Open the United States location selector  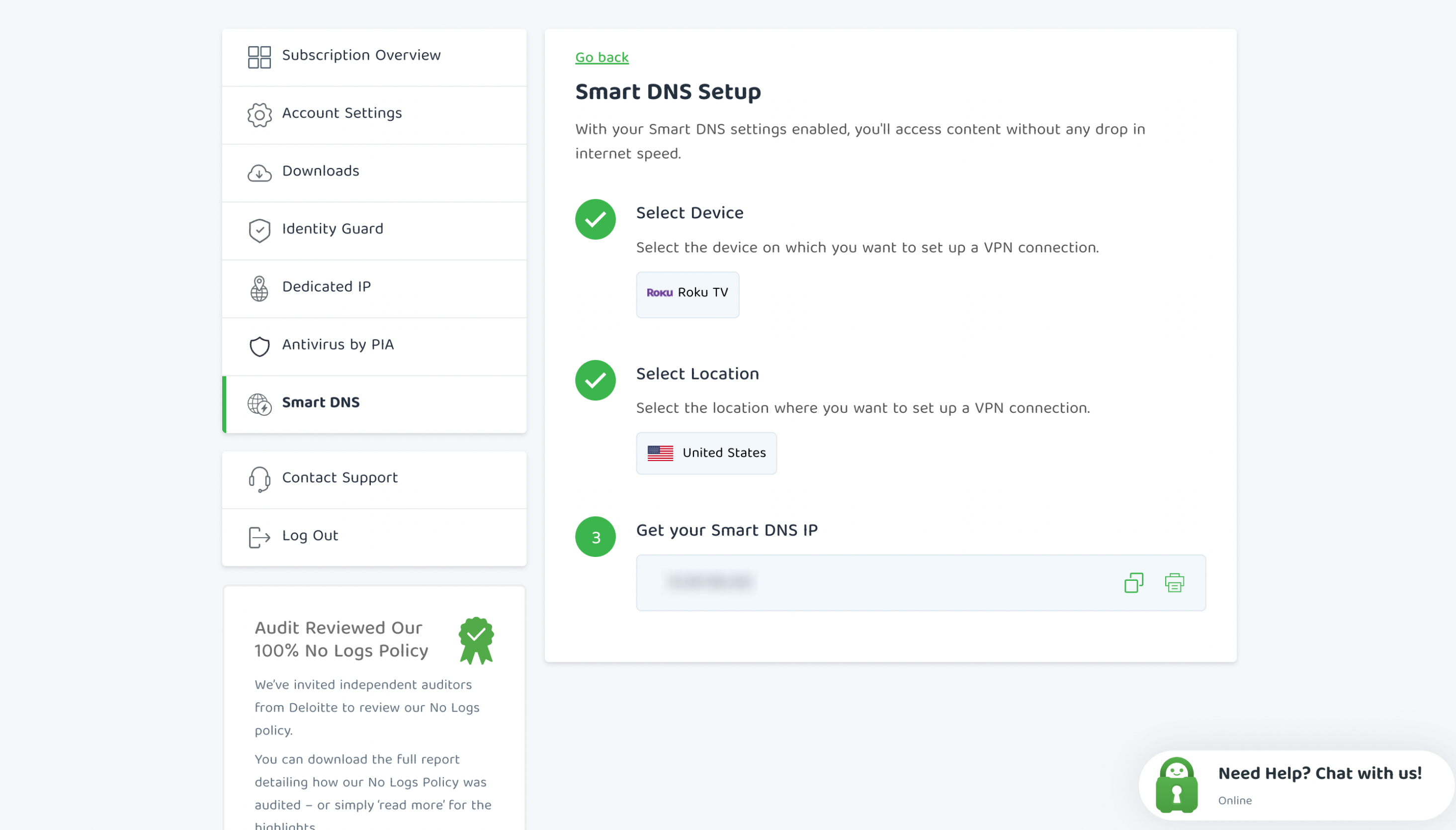(x=706, y=453)
